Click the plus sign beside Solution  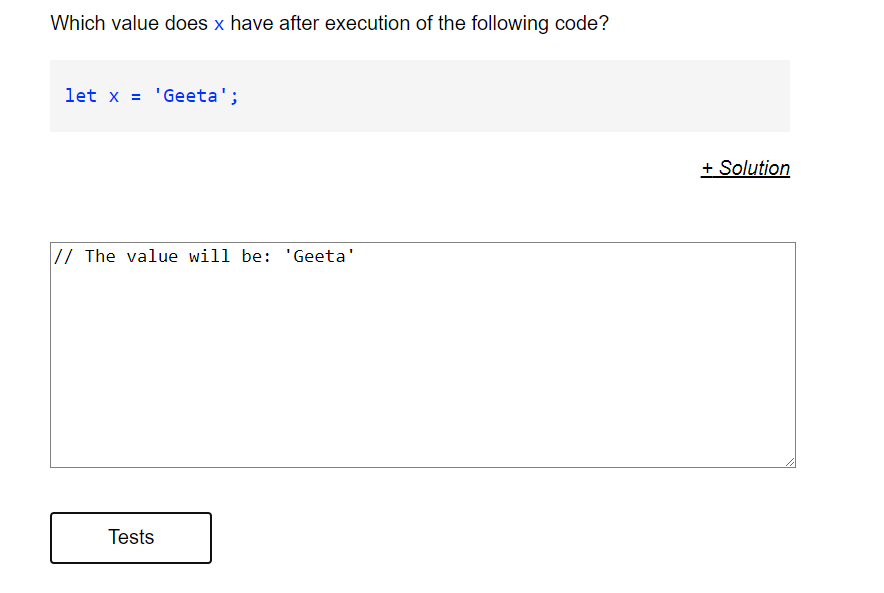(x=707, y=168)
